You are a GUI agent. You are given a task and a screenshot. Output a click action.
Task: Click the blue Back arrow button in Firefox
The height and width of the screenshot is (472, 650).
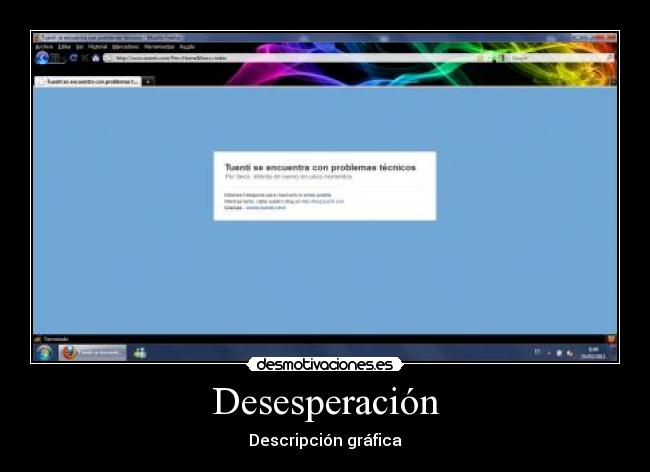coord(42,58)
